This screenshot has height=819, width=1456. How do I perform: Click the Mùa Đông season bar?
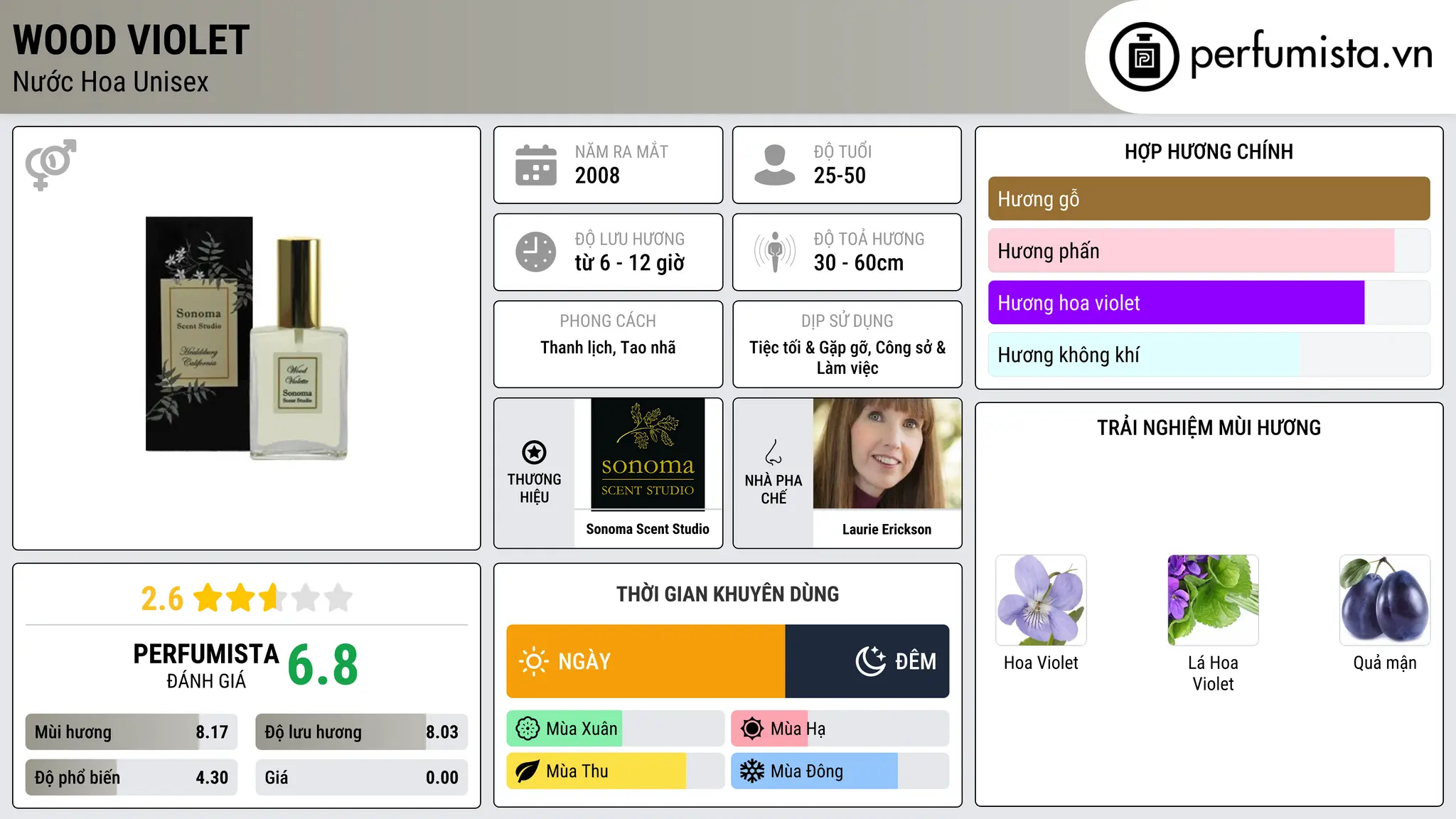point(840,771)
